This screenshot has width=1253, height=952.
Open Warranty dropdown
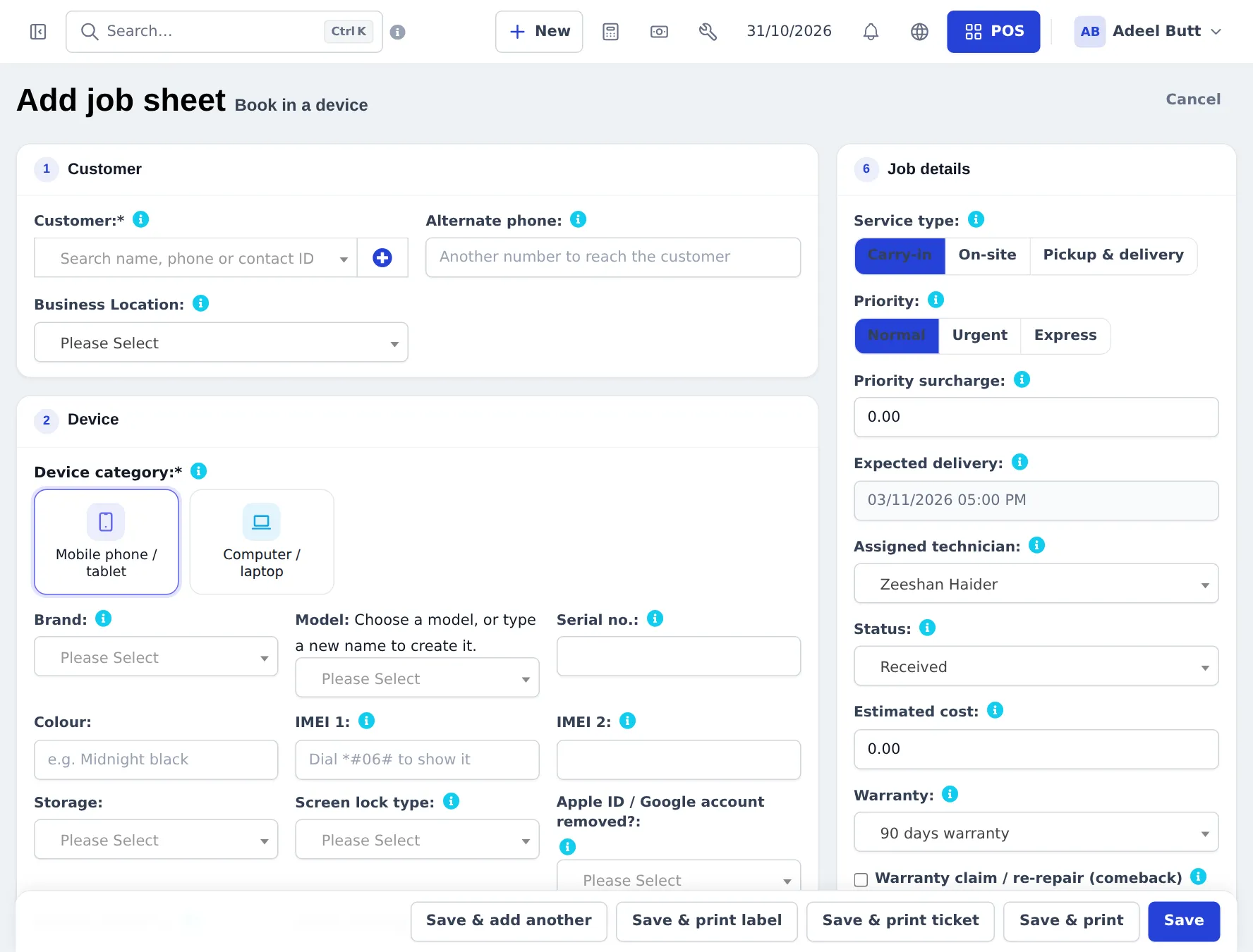coord(1036,833)
